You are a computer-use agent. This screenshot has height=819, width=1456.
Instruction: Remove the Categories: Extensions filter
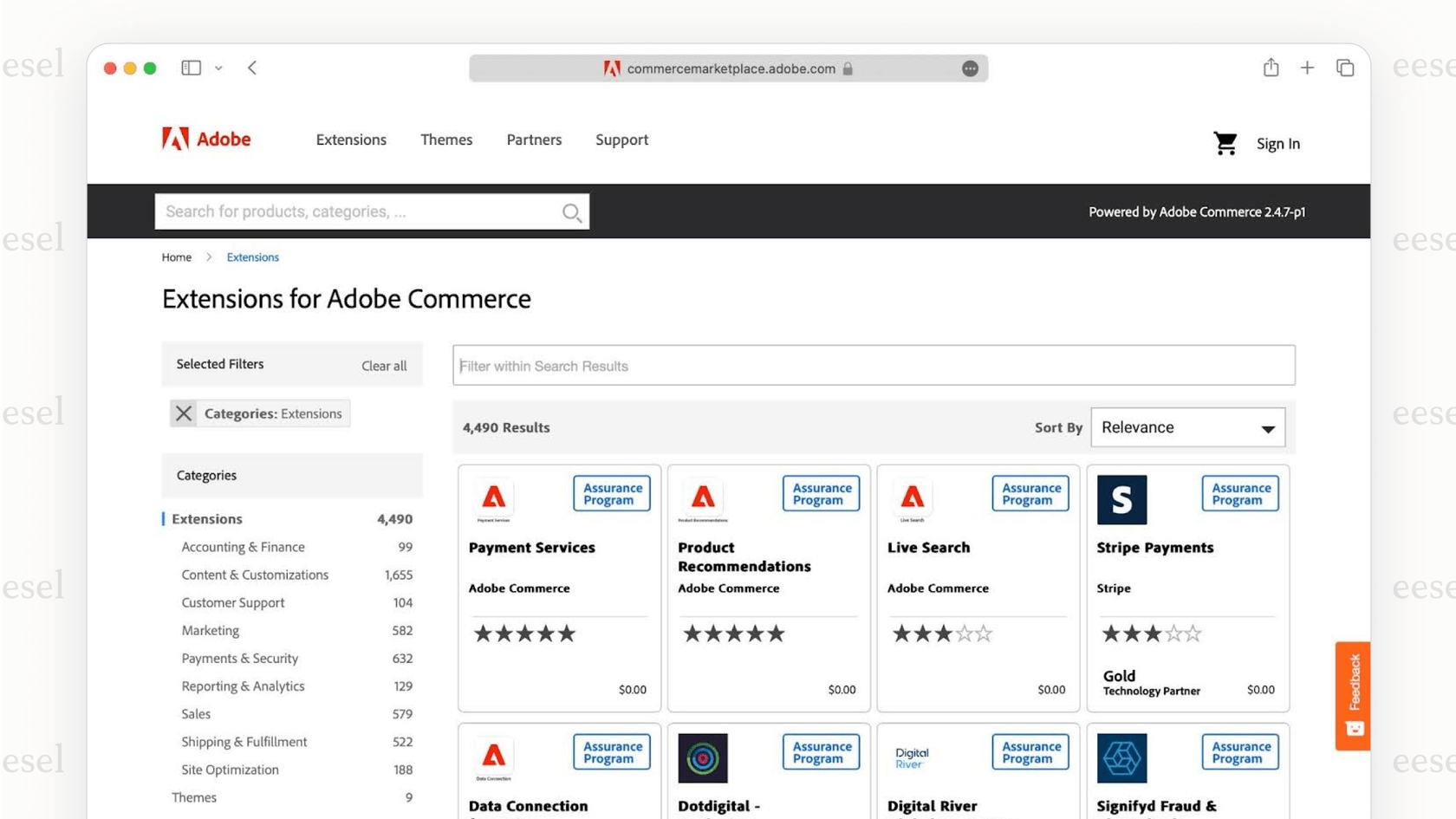click(x=183, y=413)
